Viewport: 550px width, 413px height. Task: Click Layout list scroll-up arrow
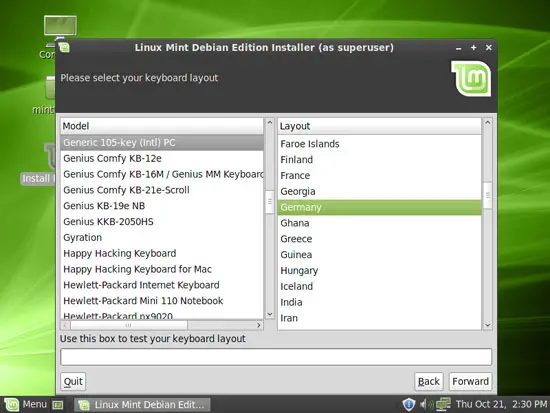pyautogui.click(x=488, y=122)
